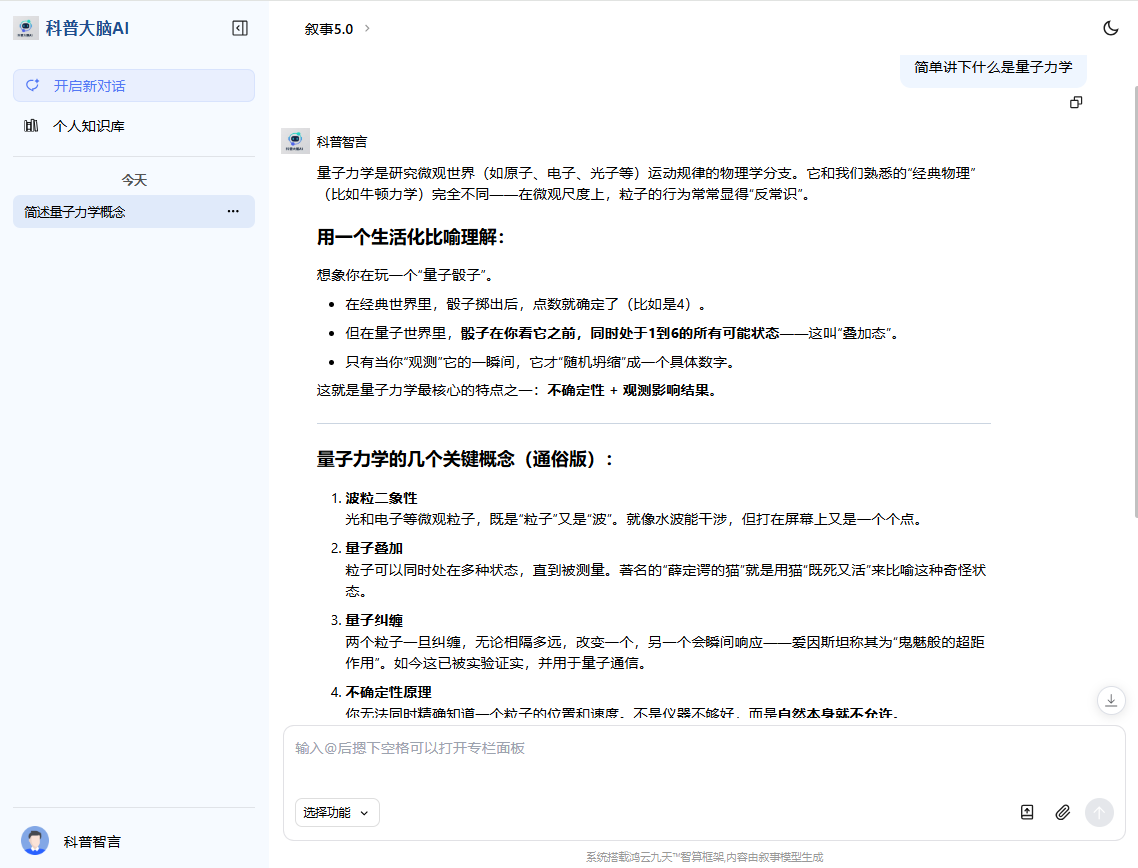Viewport: 1138px width, 868px height.
Task: Toggle dark mode with the moon icon
Action: pos(1110,28)
